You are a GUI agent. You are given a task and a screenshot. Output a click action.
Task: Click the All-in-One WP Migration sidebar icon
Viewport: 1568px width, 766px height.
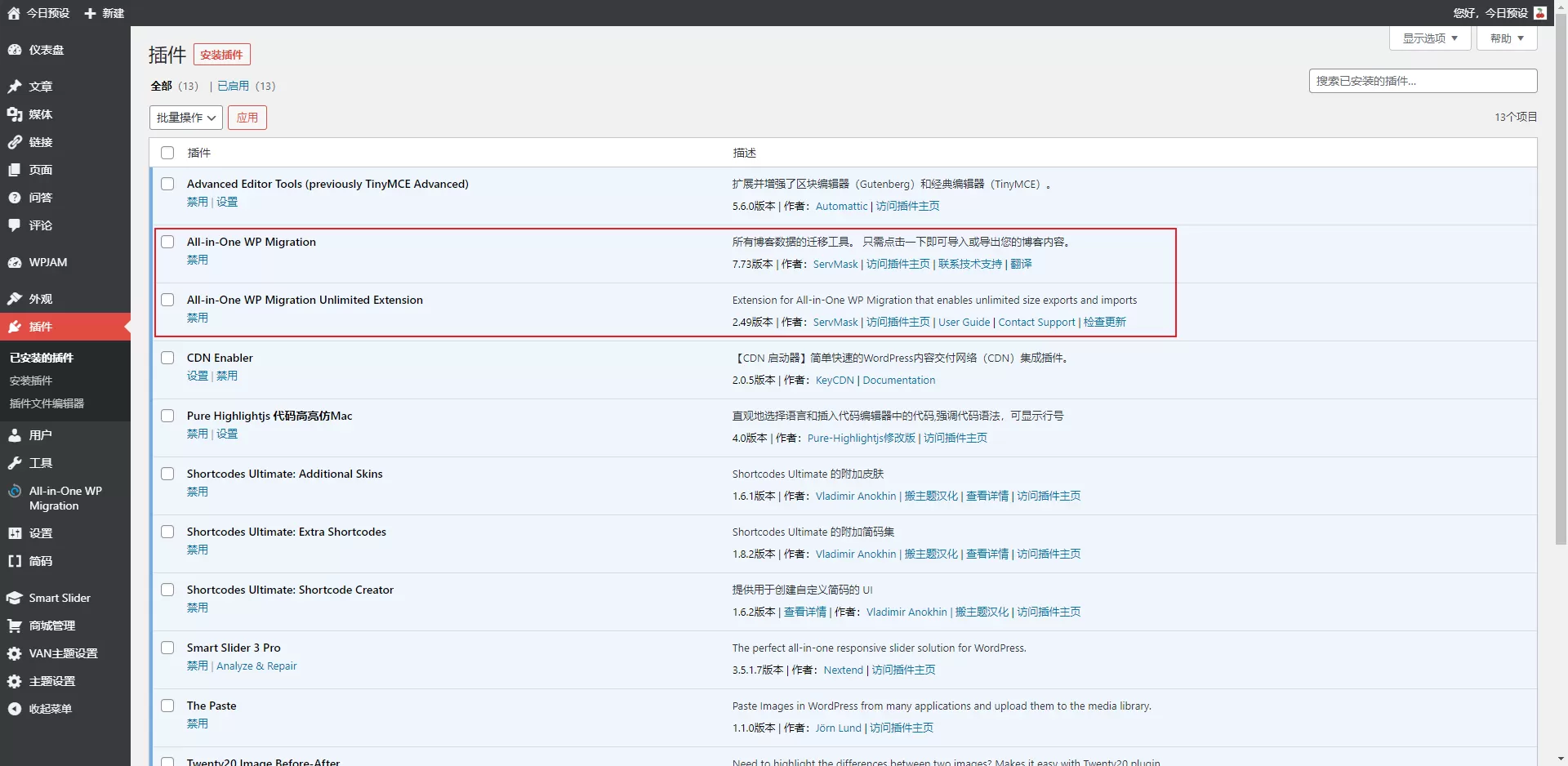[x=15, y=491]
